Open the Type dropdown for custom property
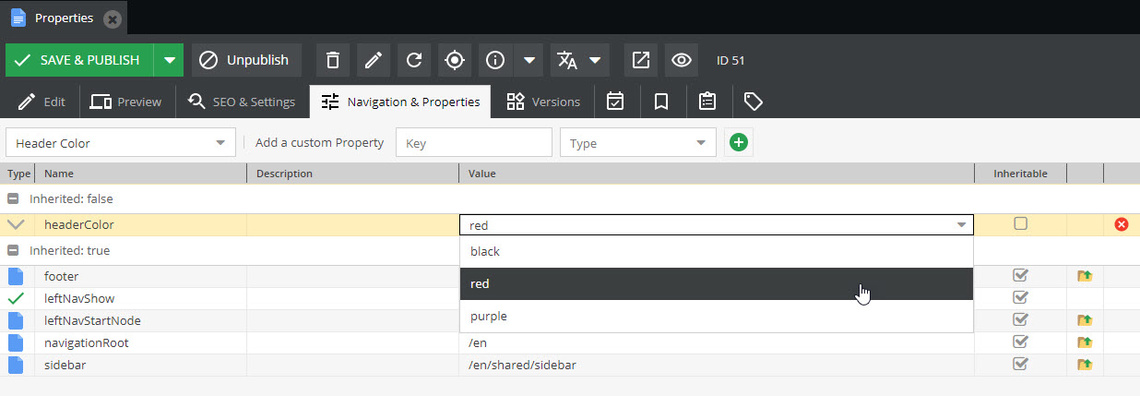The width and height of the screenshot is (1140, 396). (638, 142)
